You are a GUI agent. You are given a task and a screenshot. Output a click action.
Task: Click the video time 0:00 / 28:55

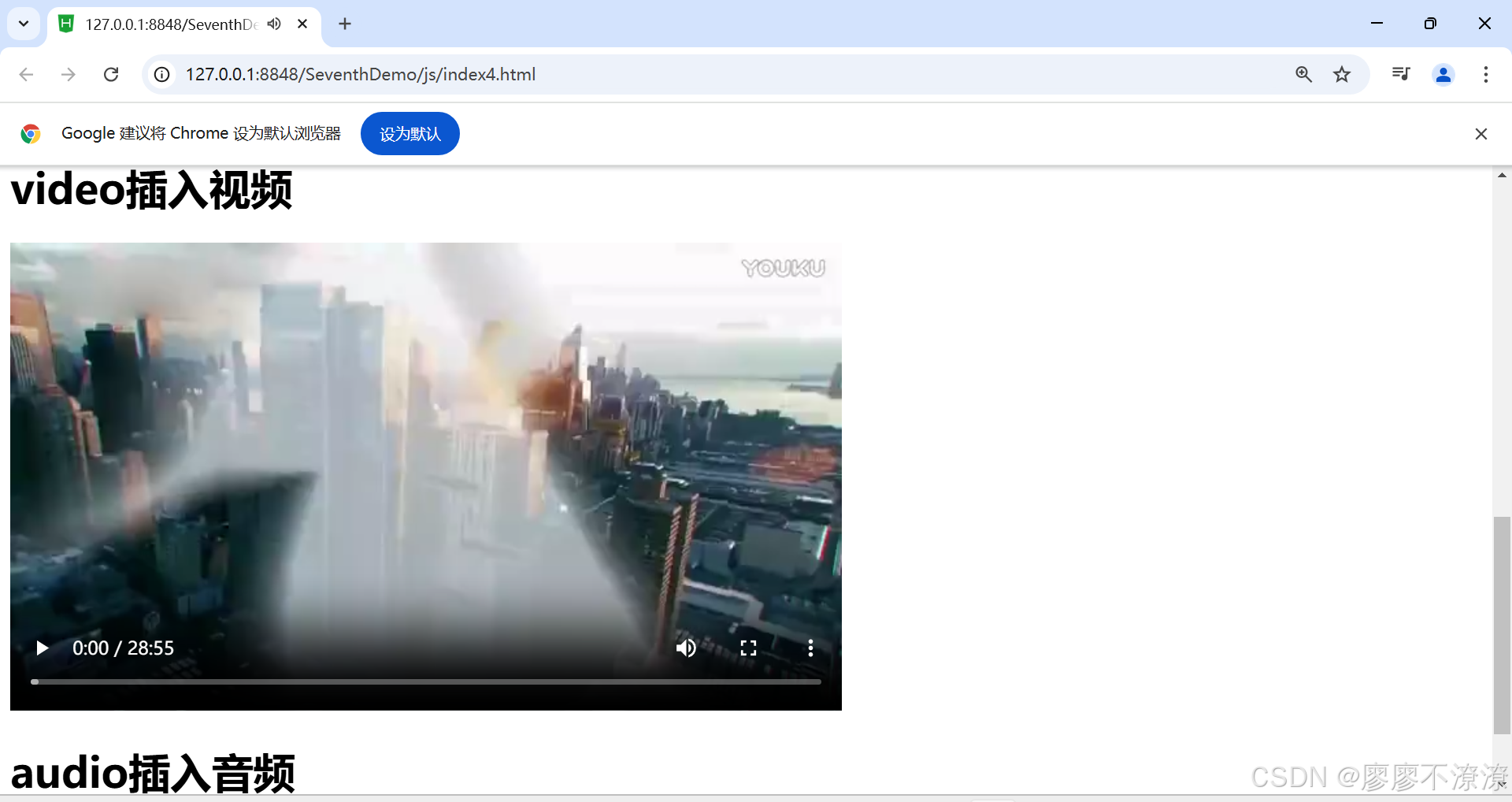click(x=123, y=648)
